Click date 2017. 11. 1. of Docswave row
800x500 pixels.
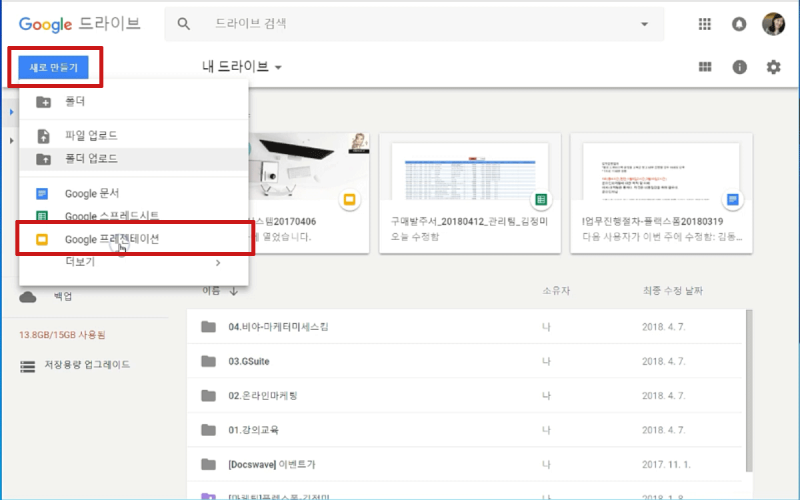[666, 465]
